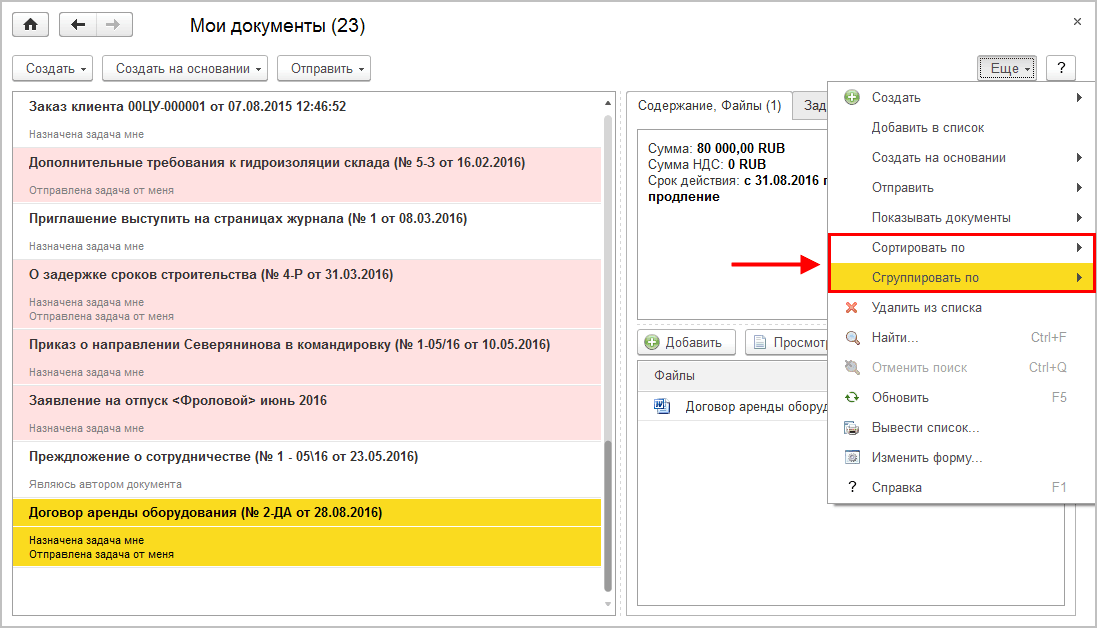Expand the Отправить dropdown in toolbar
Image resolution: width=1097 pixels, height=628 pixels.
point(324,69)
